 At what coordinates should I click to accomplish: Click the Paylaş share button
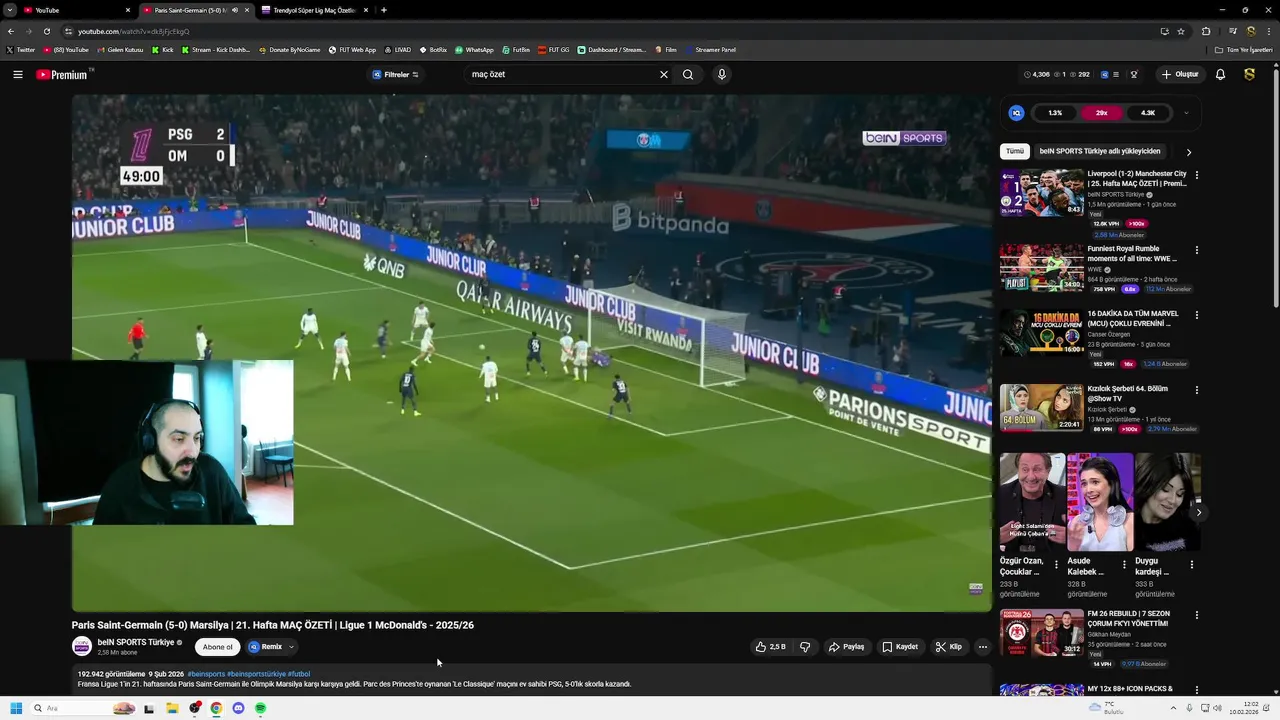pos(846,647)
